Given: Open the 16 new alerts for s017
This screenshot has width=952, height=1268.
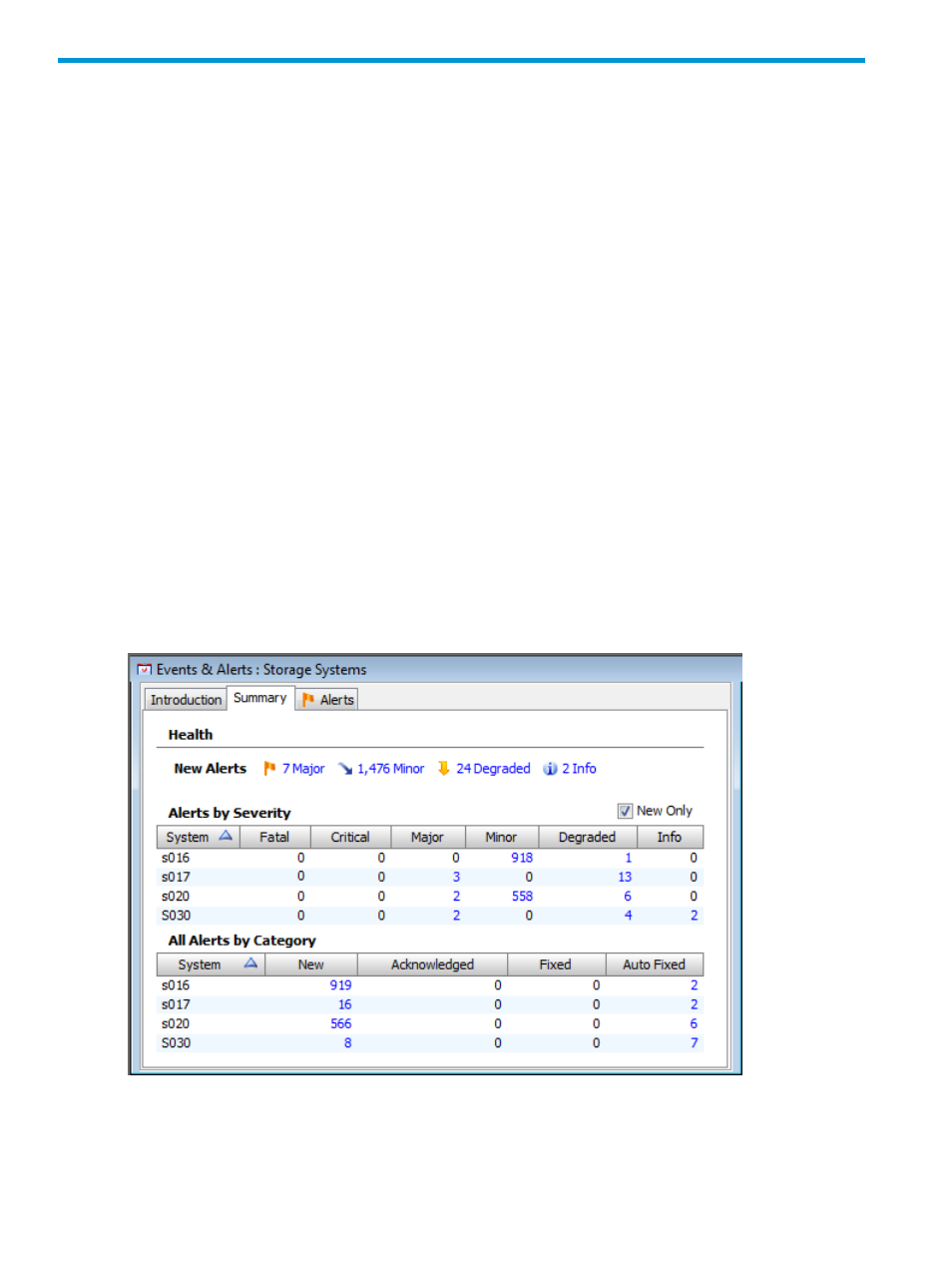Looking at the screenshot, I should [345, 1004].
